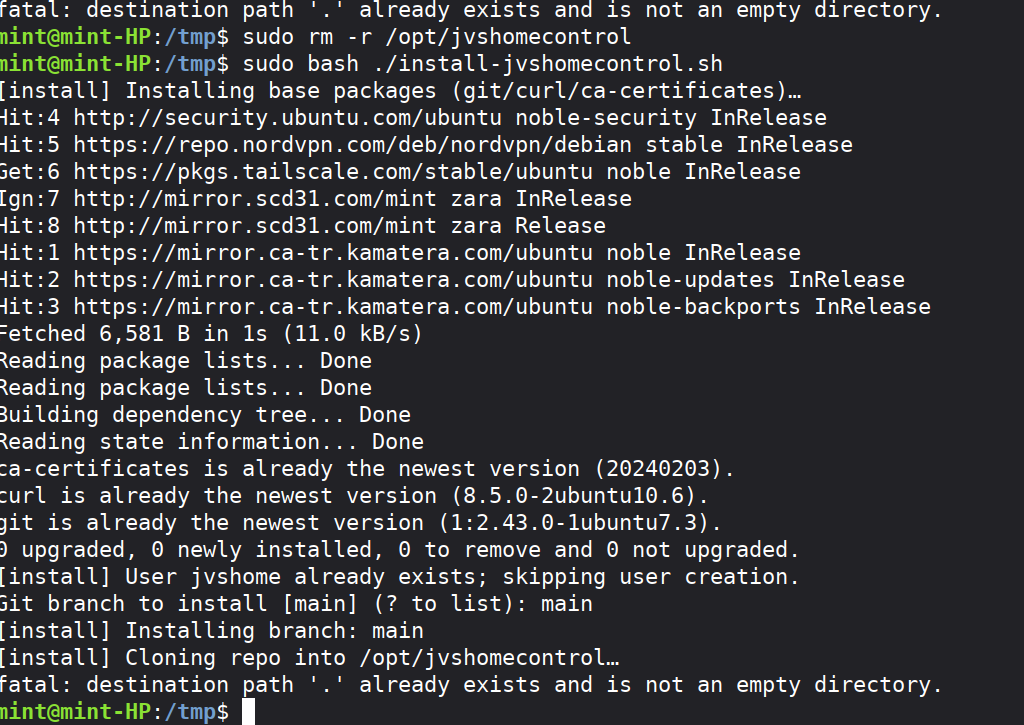Click the 'Reading state information... Done' line

(211, 442)
